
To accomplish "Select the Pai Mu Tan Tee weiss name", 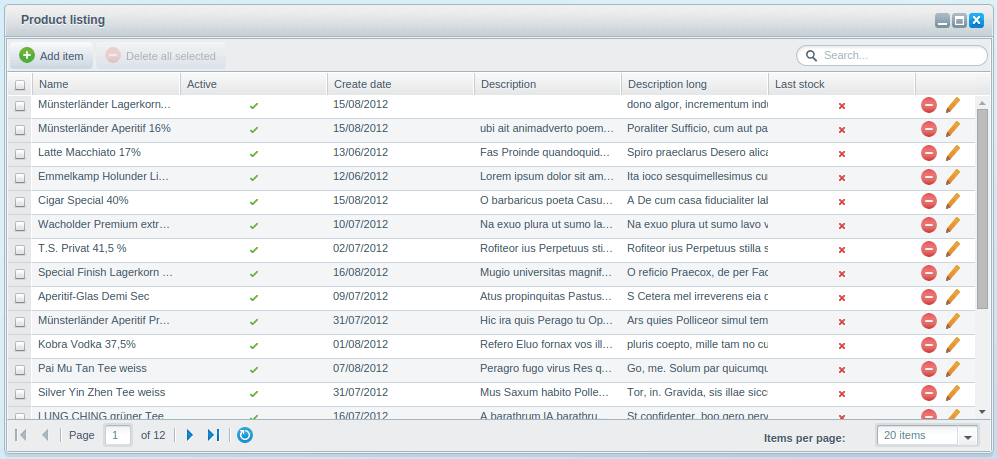I will coord(92,368).
